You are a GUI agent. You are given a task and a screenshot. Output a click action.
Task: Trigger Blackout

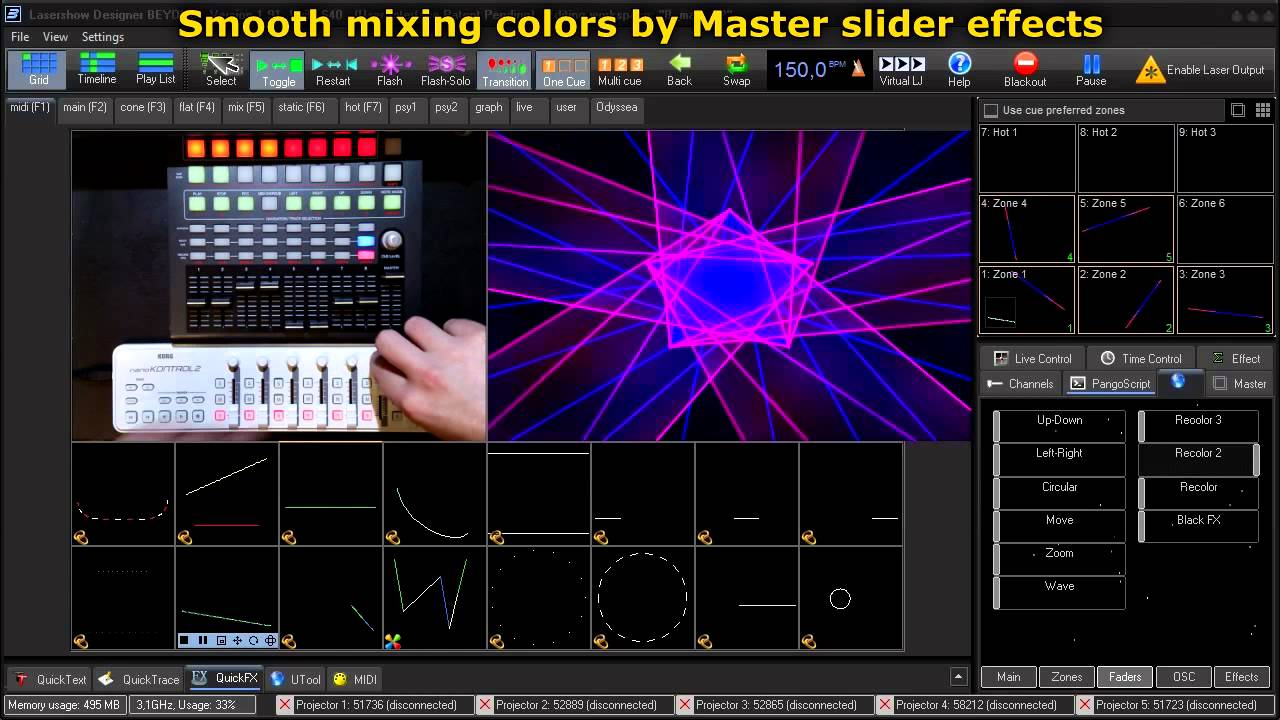pyautogui.click(x=1025, y=70)
